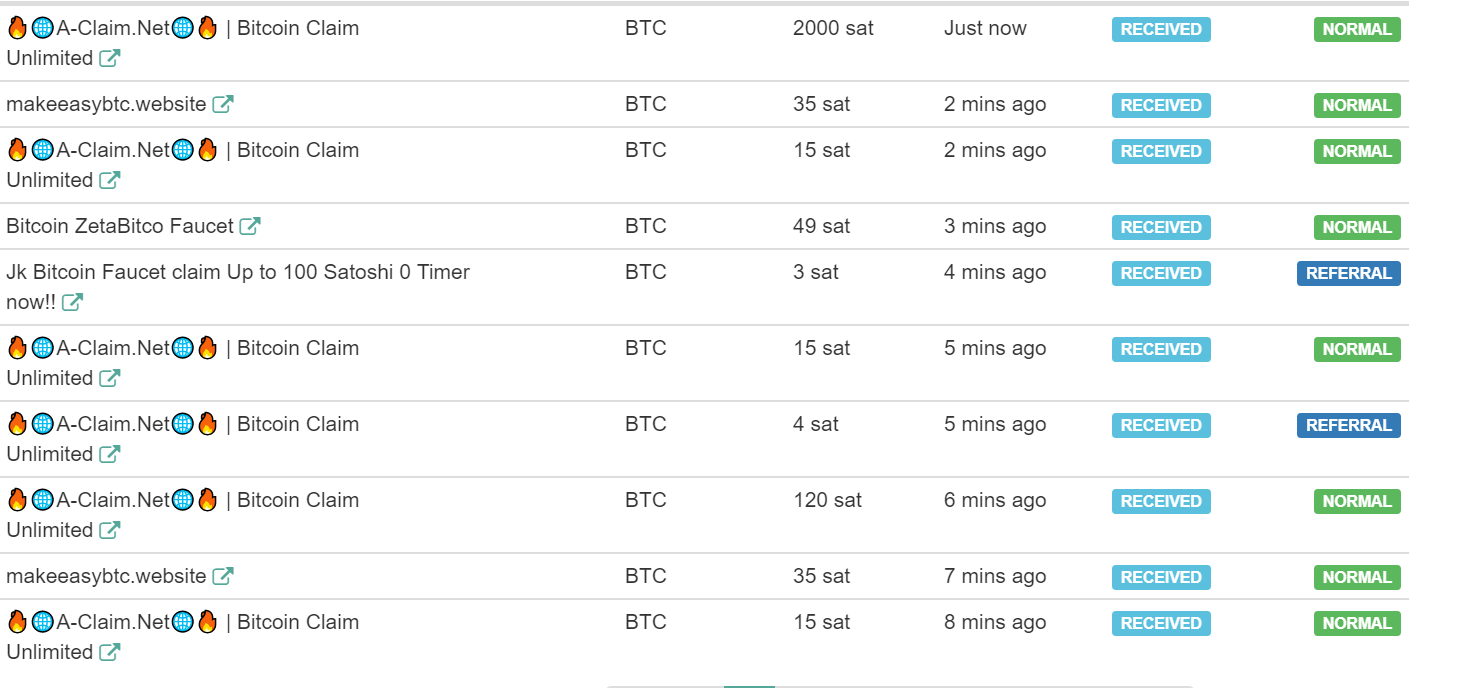
Task: Open external link icon next to Bitcoin ZetaBitco Faucet
Action: point(250,226)
